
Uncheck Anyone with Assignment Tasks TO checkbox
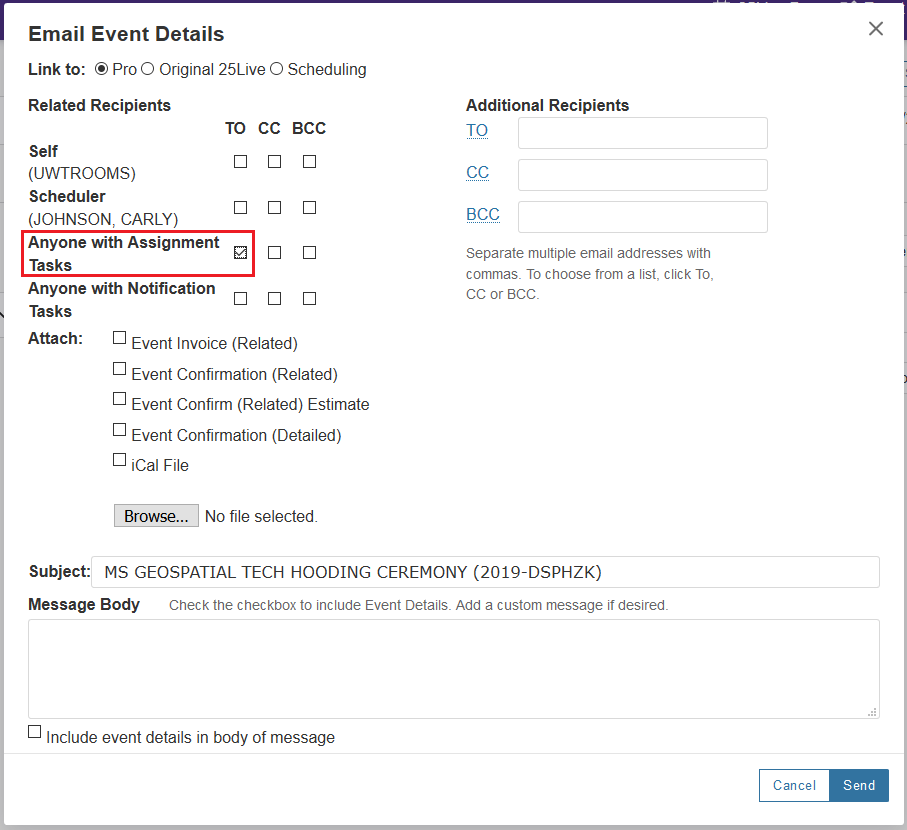(240, 253)
